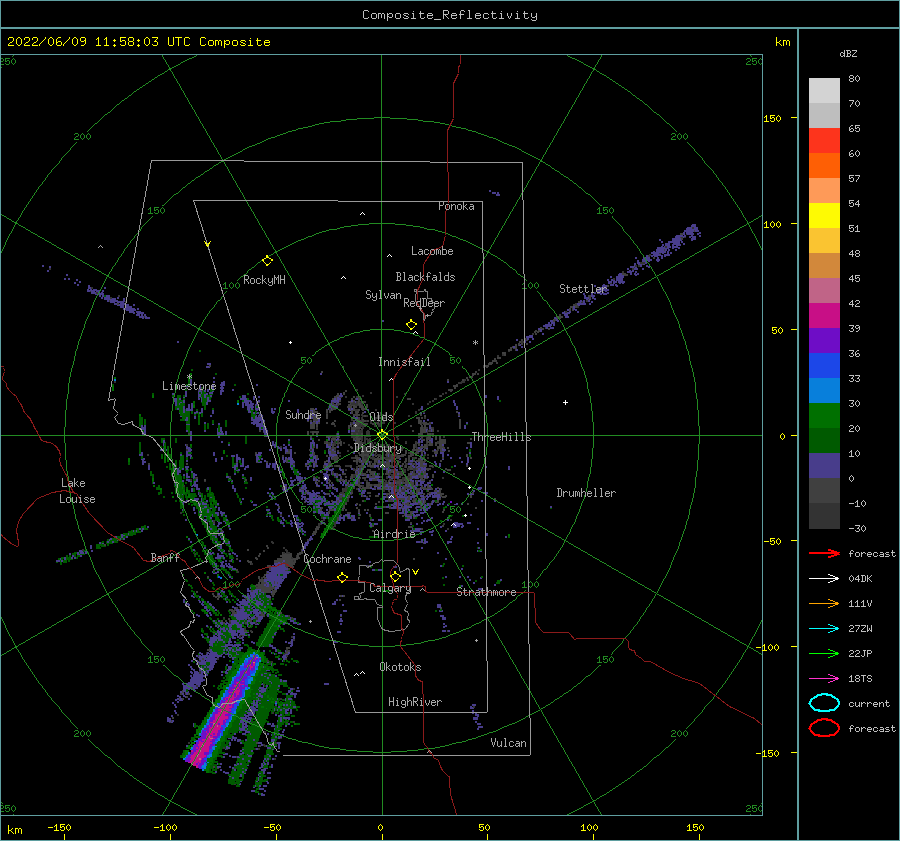This screenshot has height=841, width=900.
Task: Click the Blackfalds label
Action: [x=425, y=277]
